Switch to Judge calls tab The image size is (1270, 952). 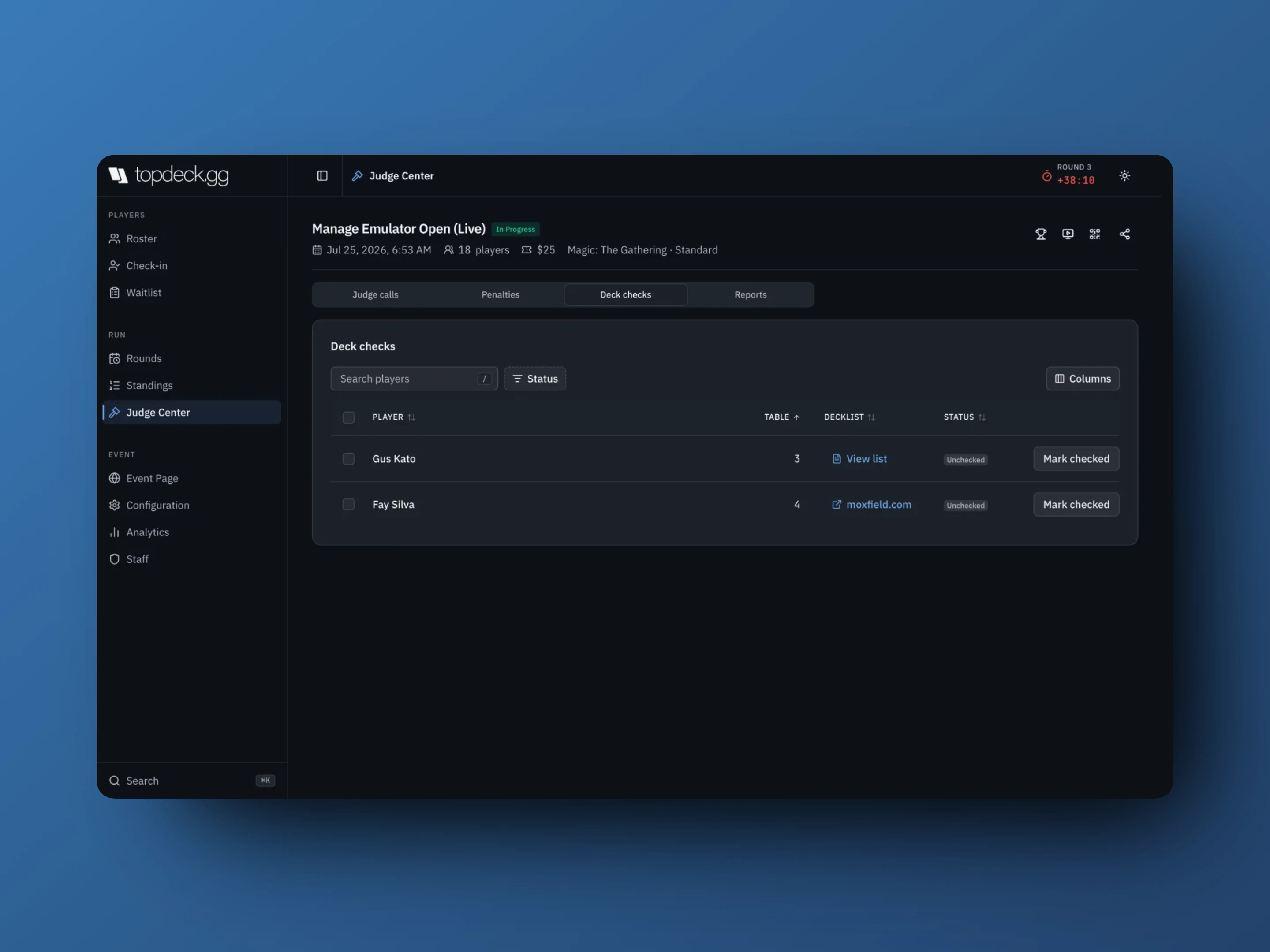click(x=376, y=294)
